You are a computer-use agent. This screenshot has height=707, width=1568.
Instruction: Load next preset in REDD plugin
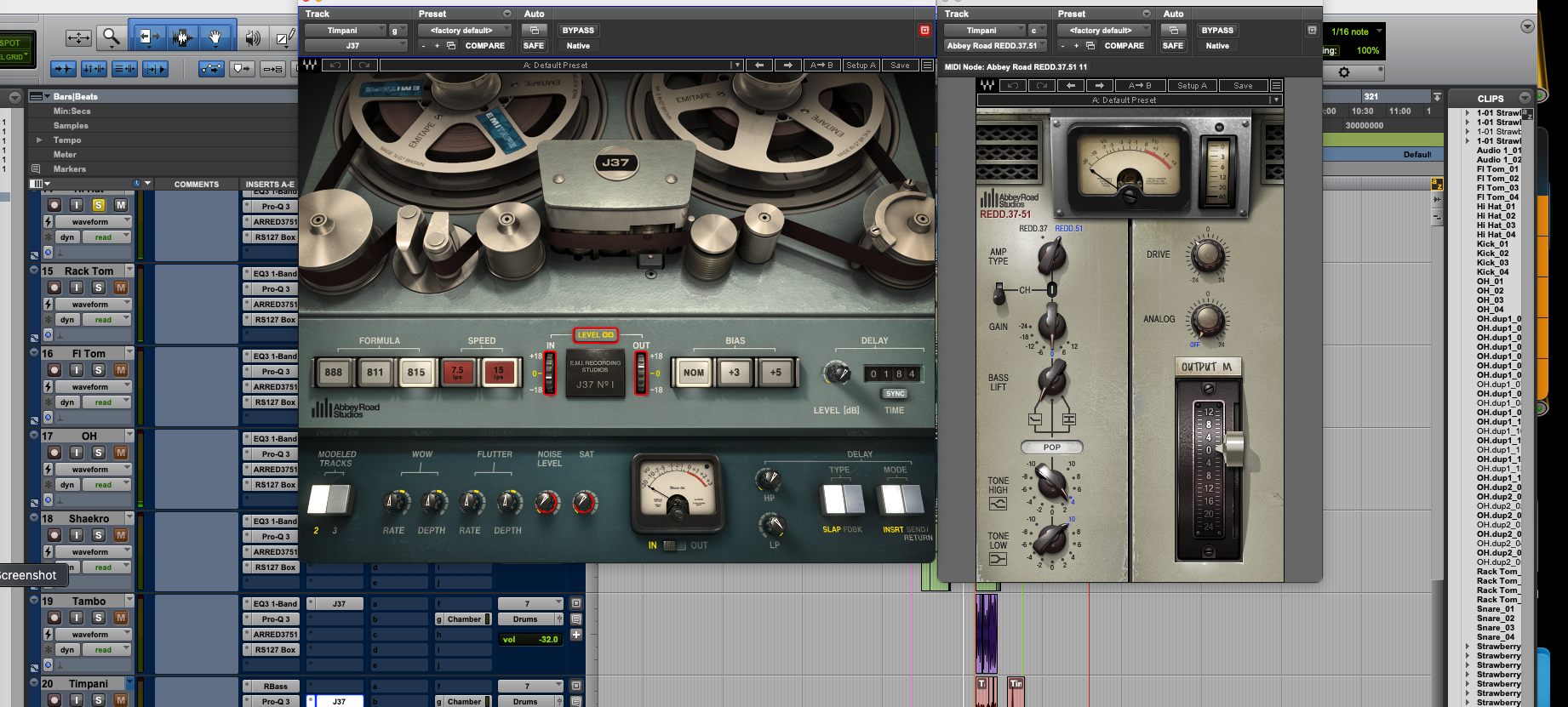pyautogui.click(x=1100, y=85)
